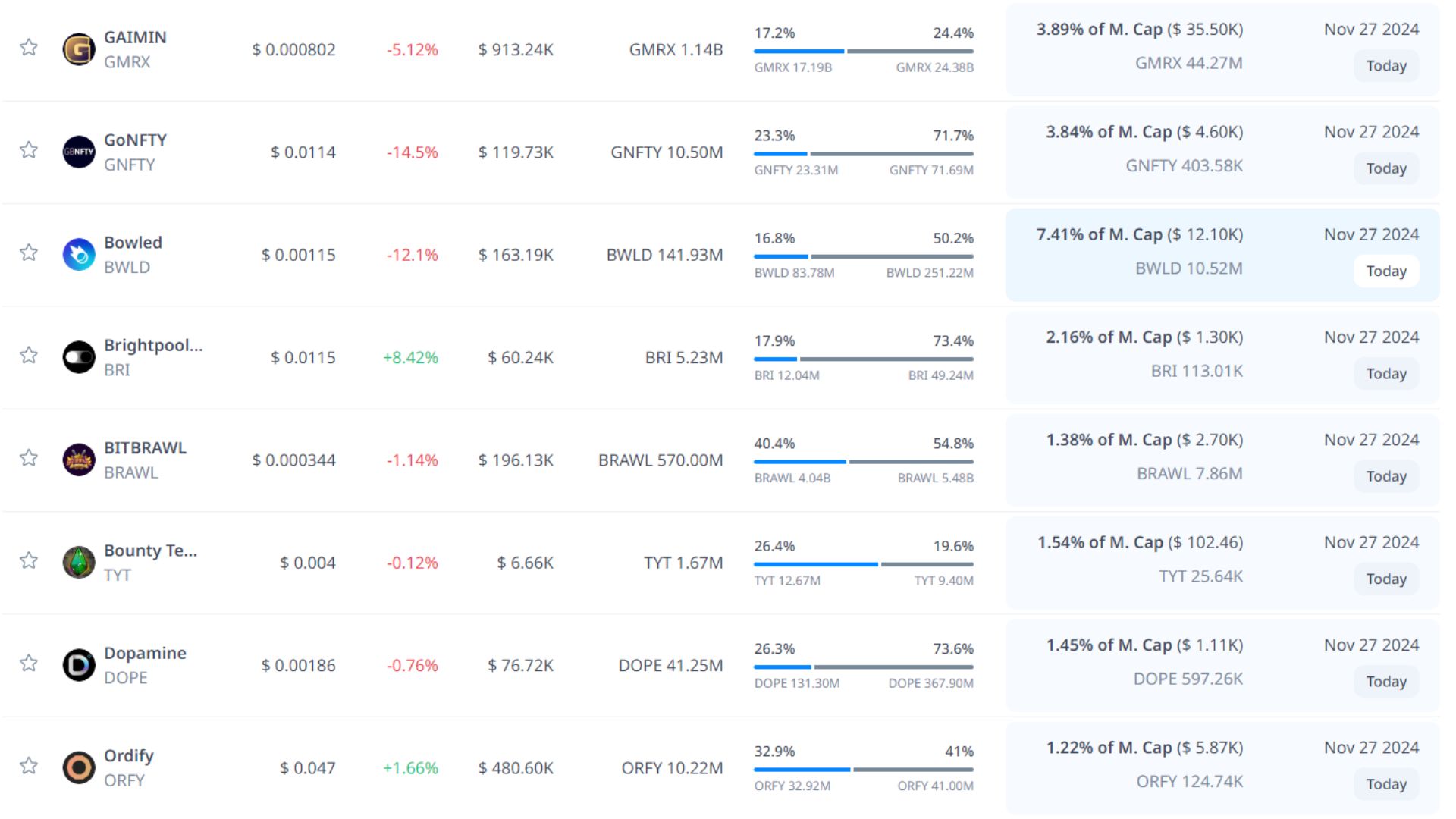Click the Today badge in GAIMIN row
Screen dimensions: 1456x819
point(1385,66)
